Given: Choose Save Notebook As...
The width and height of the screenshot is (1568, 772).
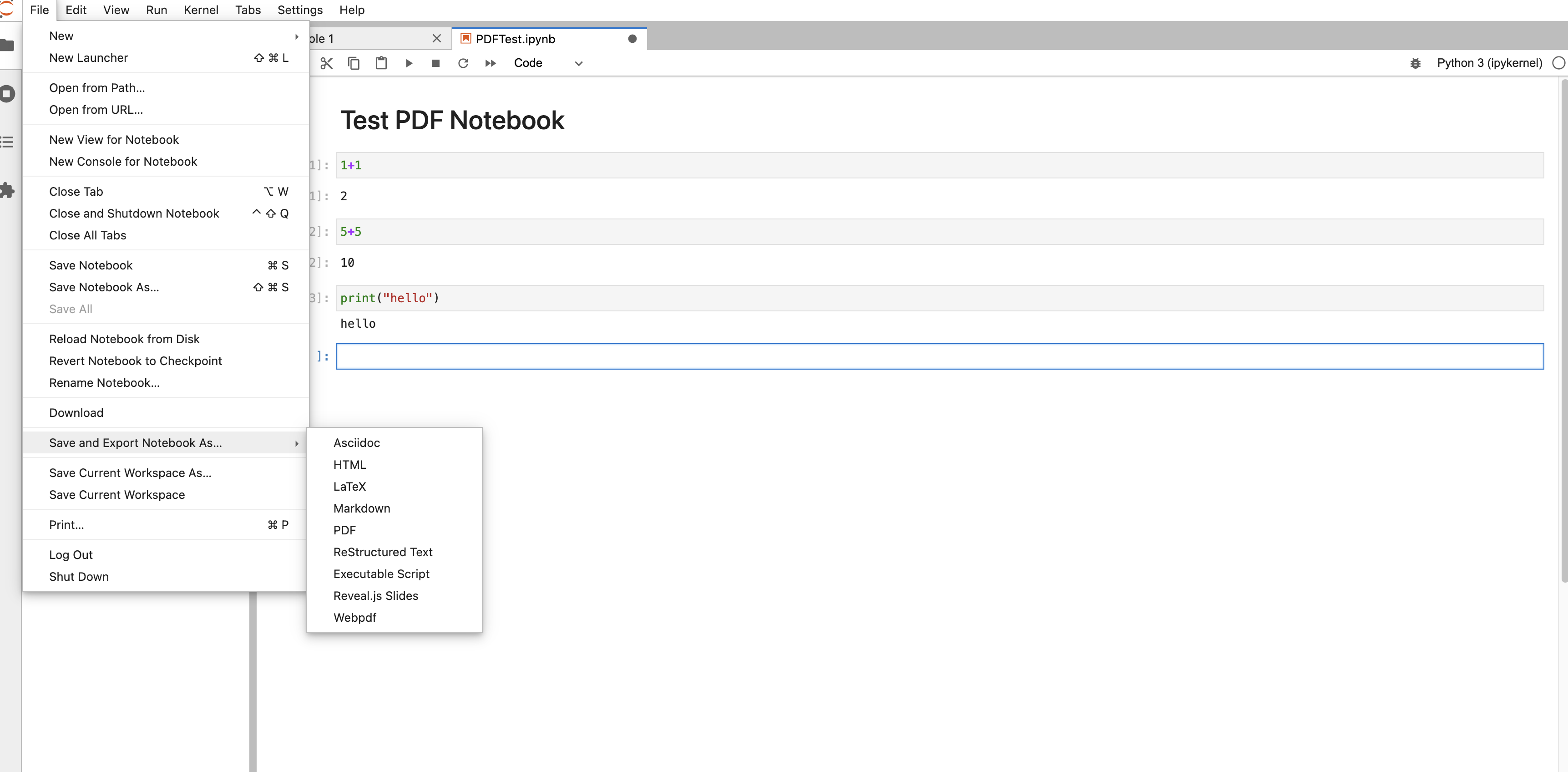Looking at the screenshot, I should tap(166, 287).
